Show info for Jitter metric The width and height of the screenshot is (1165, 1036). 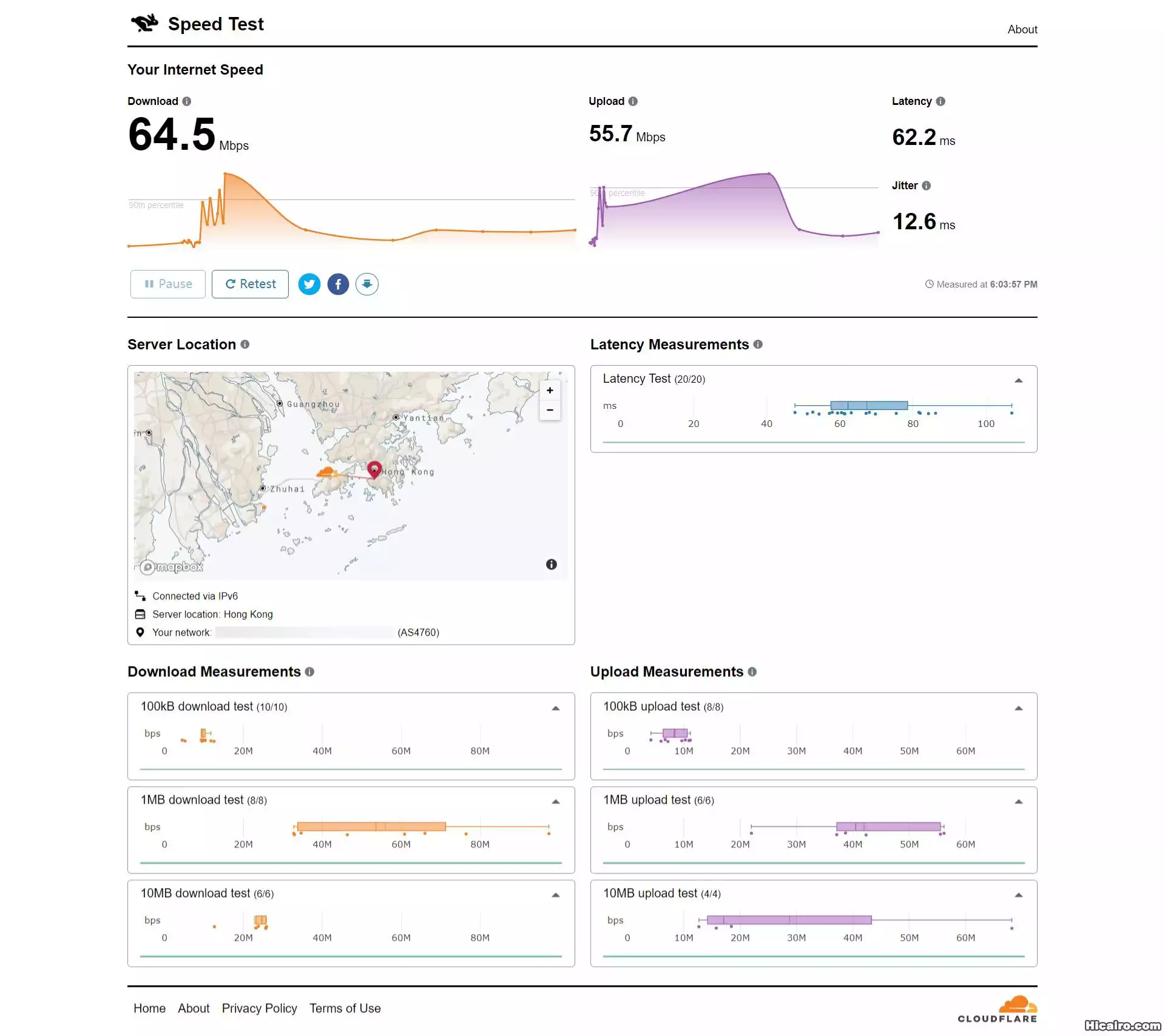[x=926, y=186]
